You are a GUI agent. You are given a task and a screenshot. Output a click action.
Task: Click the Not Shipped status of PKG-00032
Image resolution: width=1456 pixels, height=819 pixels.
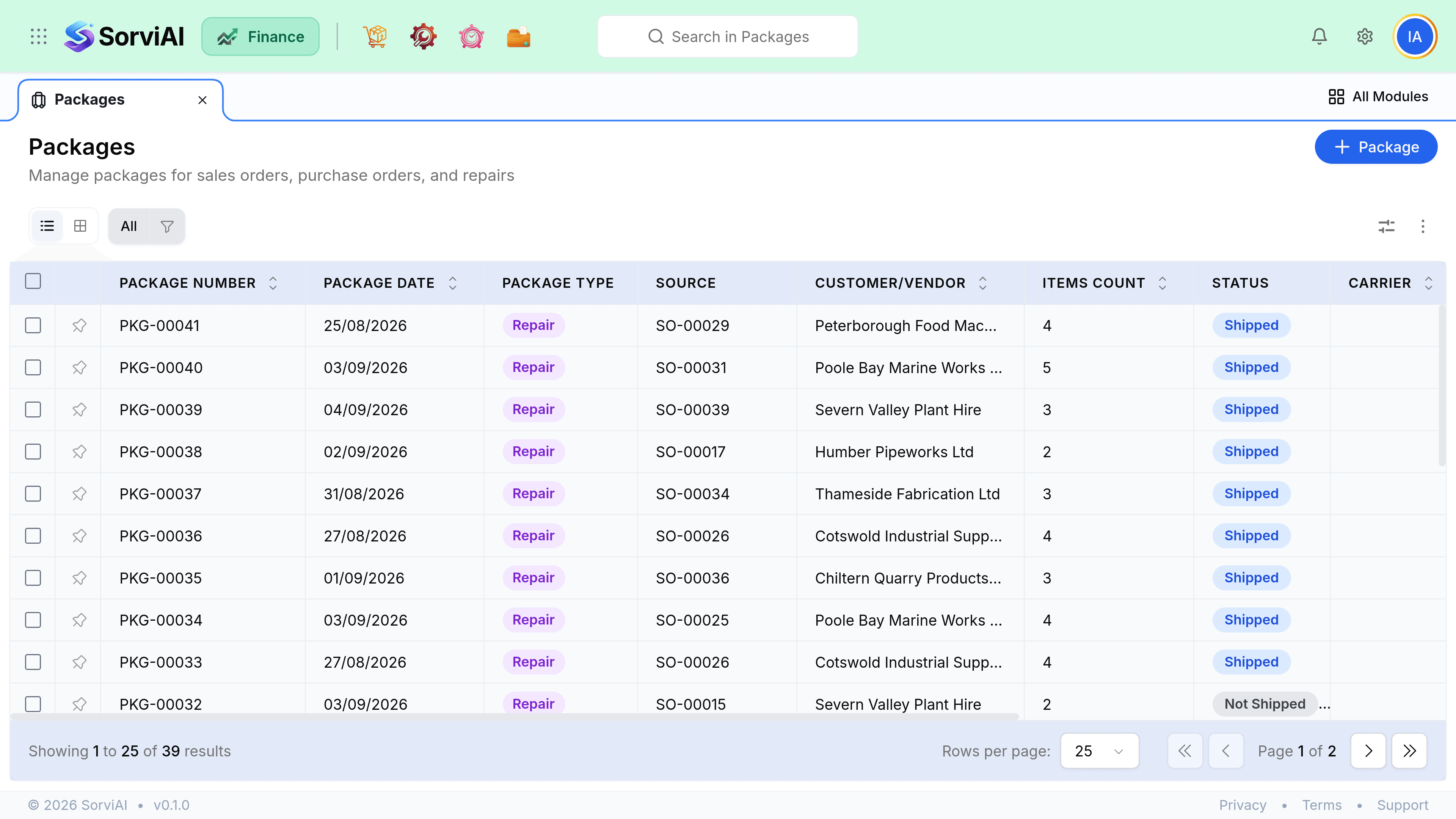point(1265,704)
